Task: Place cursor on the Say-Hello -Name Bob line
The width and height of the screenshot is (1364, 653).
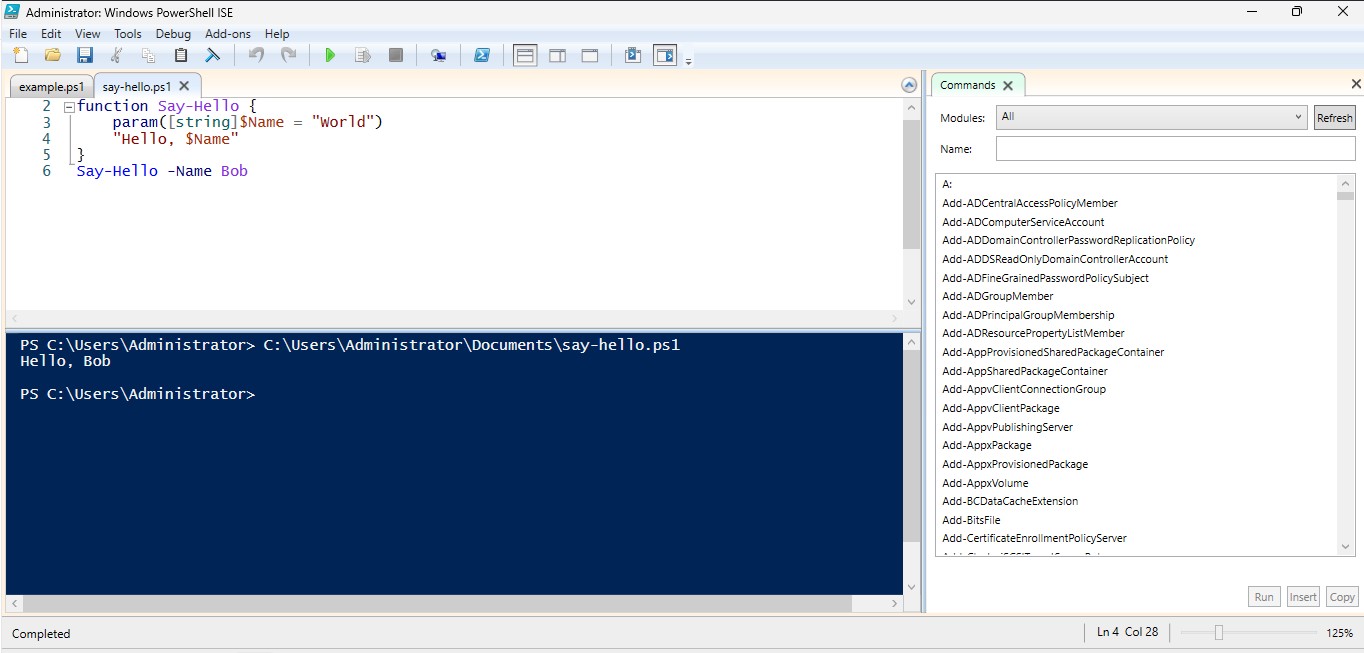Action: pyautogui.click(x=162, y=171)
